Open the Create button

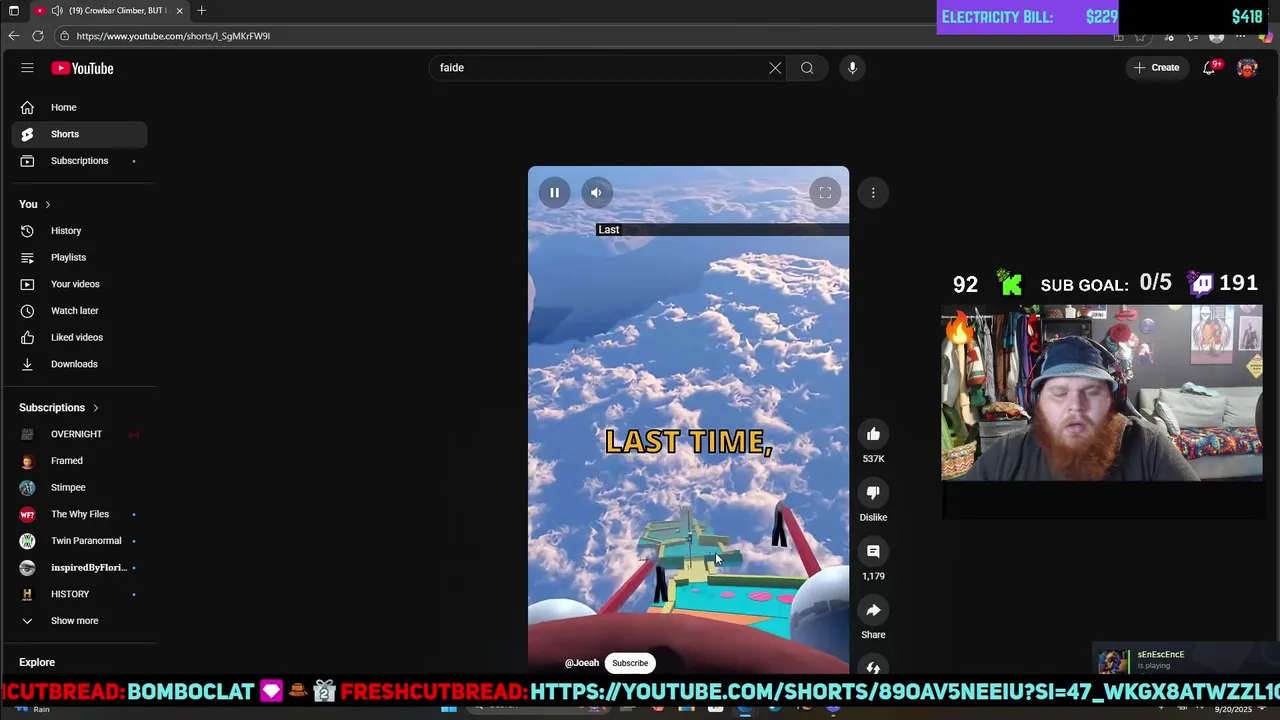pos(1156,68)
